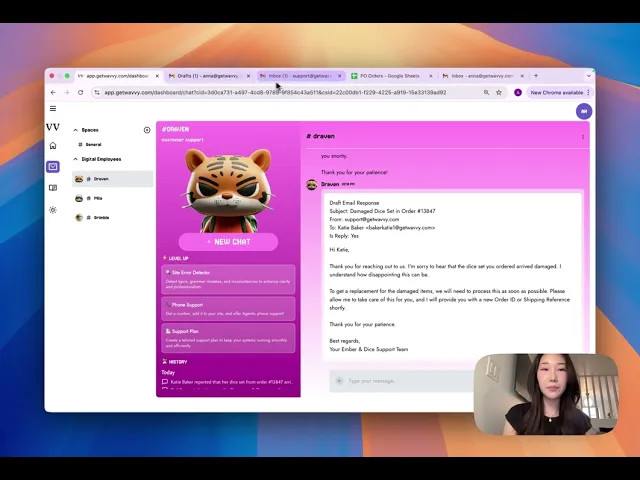Select Draven digital employee

113,179
